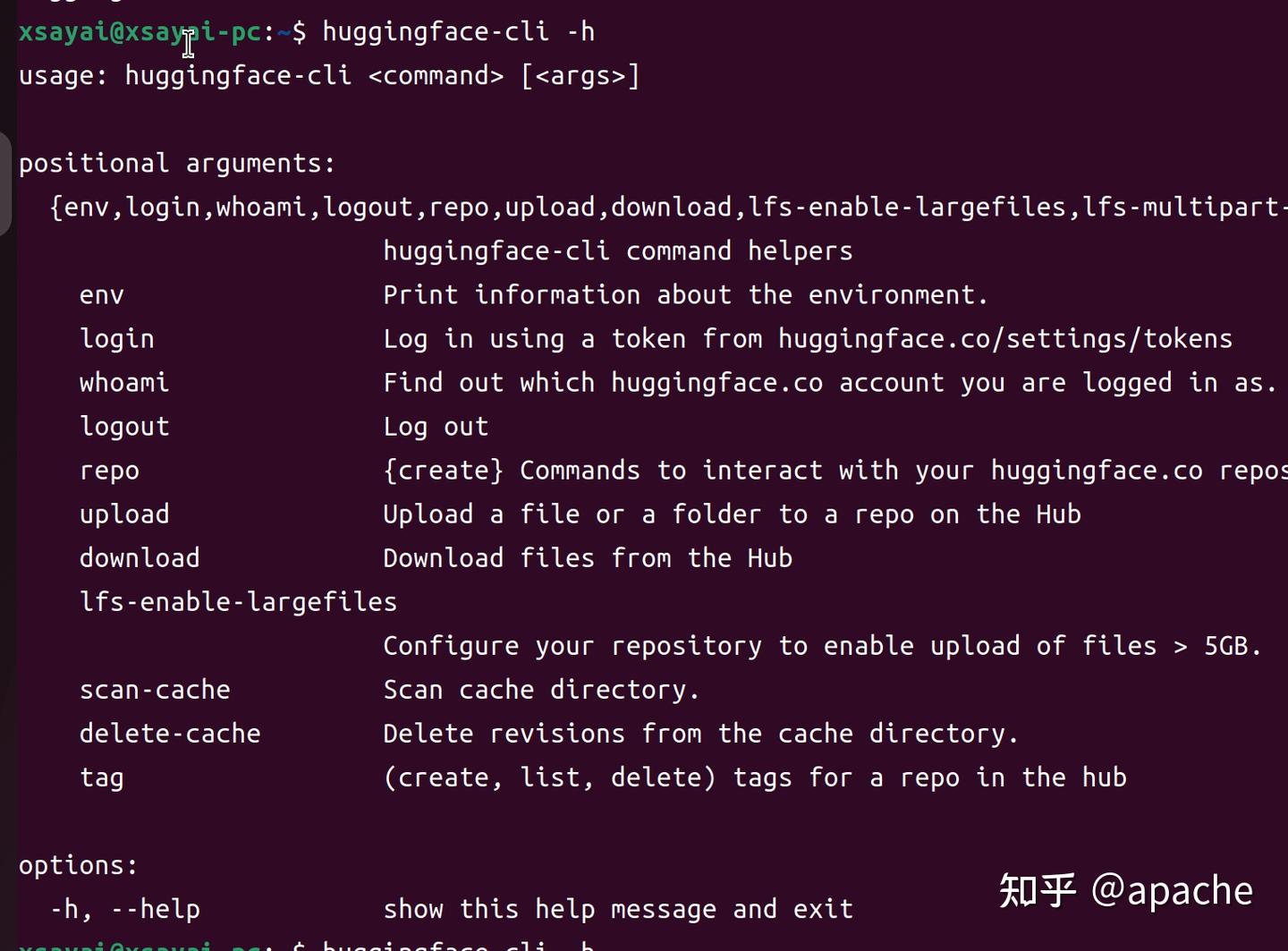Click the "-h, --help" option flag
This screenshot has width=1288, height=951.
click(125, 909)
